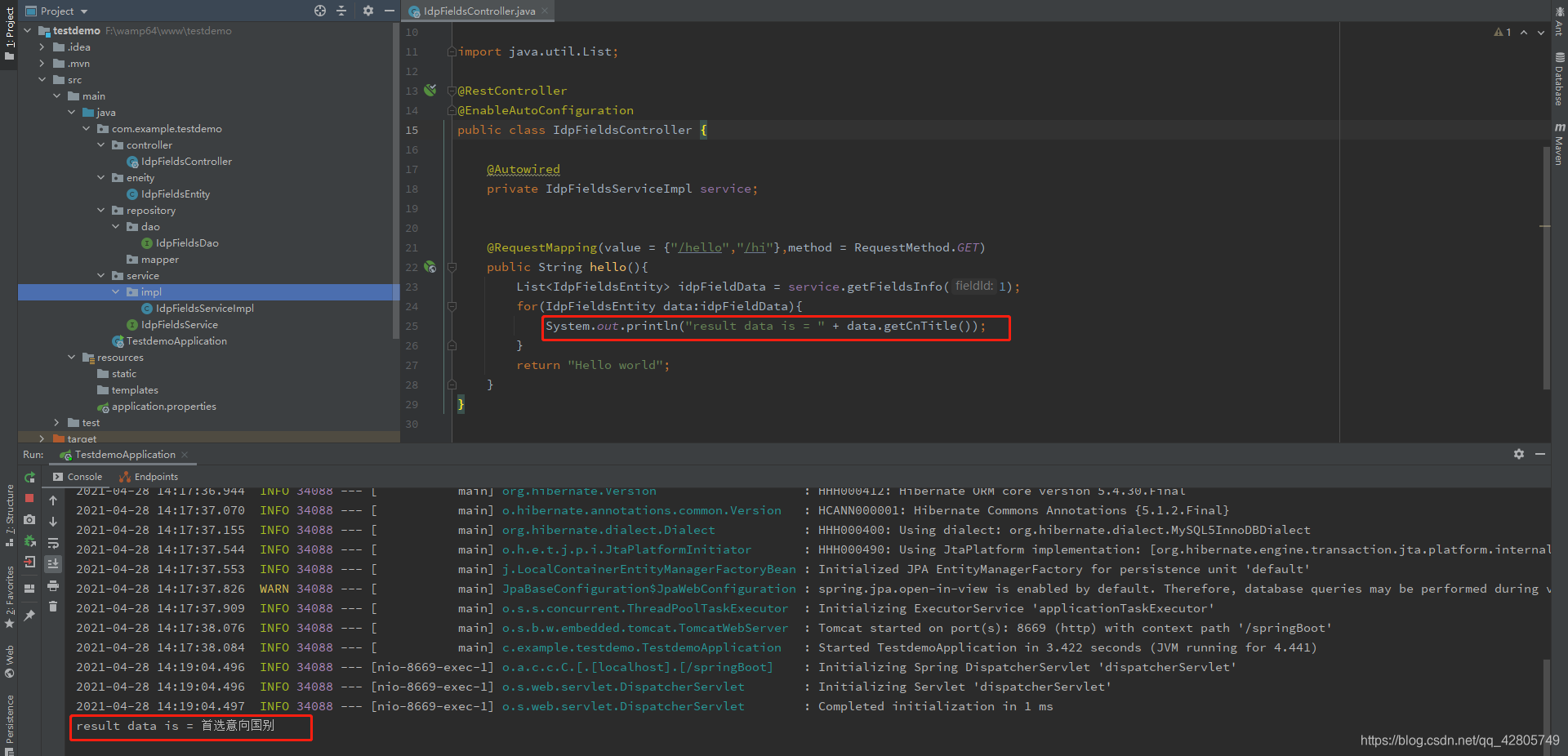Open the Console tab
Image resolution: width=1568 pixels, height=756 pixels.
78,477
